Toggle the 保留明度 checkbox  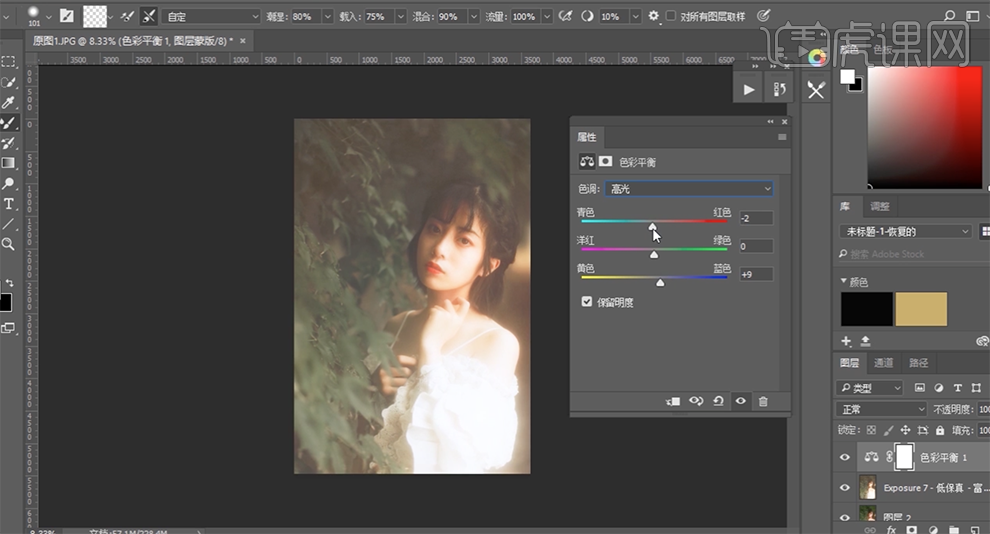click(x=587, y=301)
